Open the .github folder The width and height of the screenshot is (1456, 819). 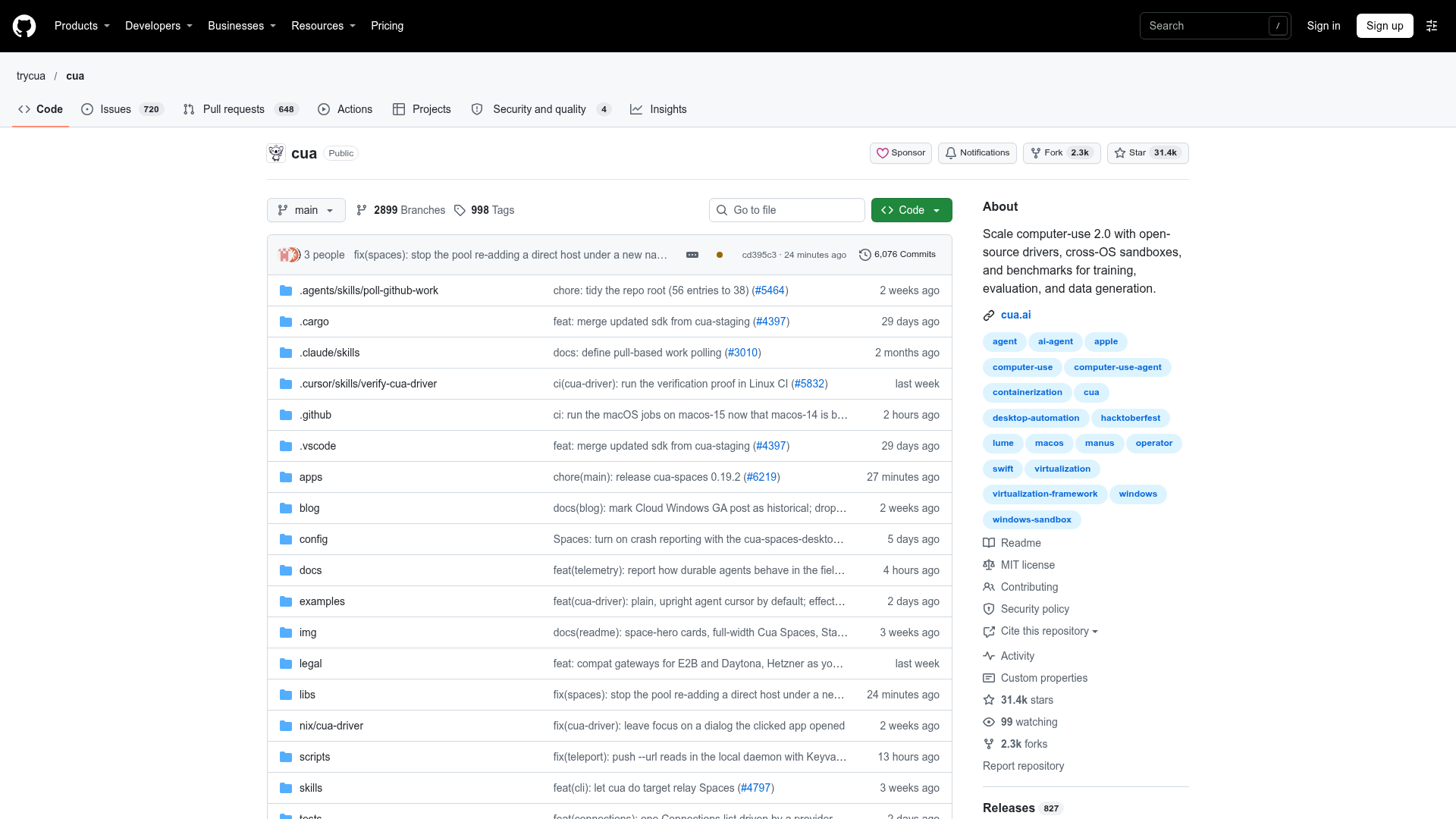(315, 415)
